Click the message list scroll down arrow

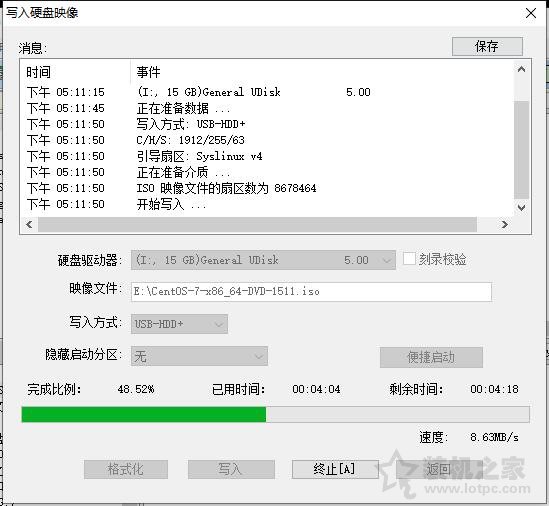(521, 207)
